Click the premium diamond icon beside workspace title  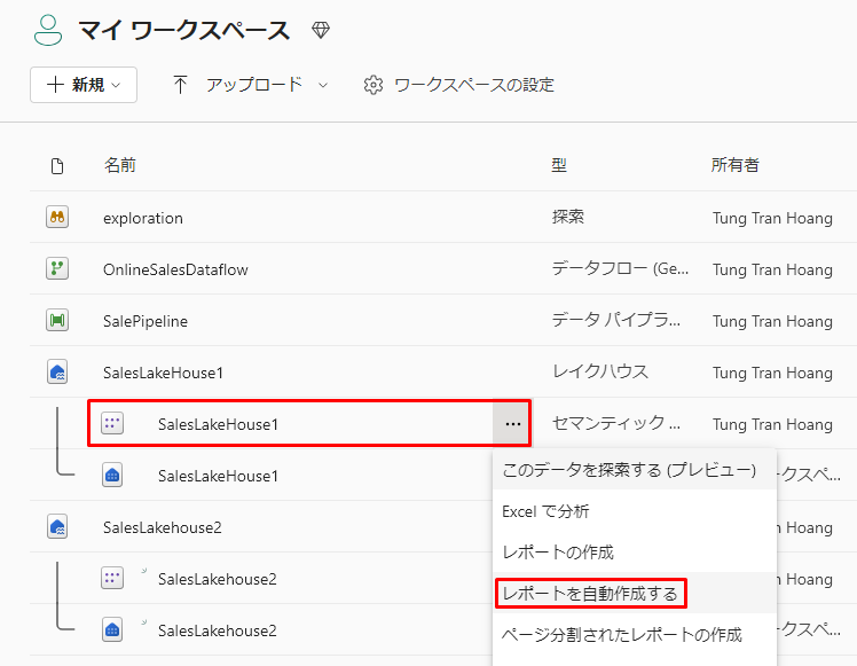point(320,31)
